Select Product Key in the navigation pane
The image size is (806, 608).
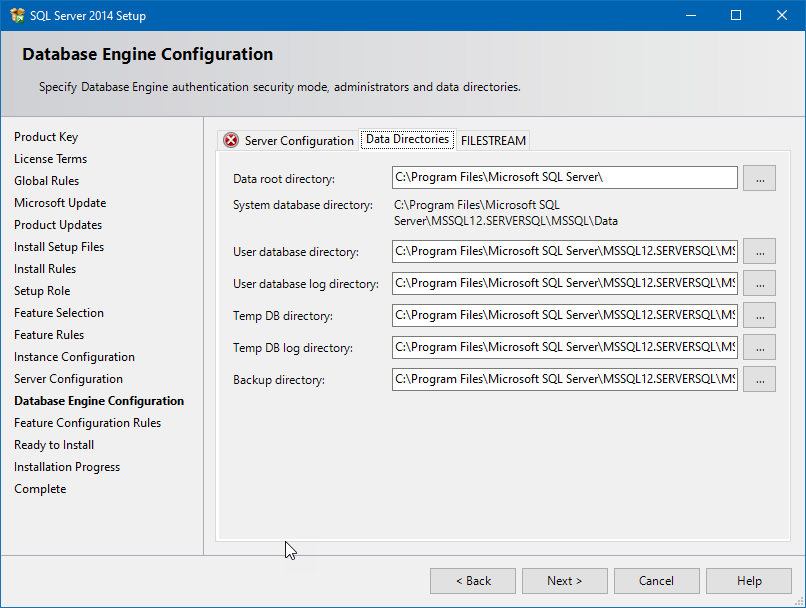coord(46,136)
